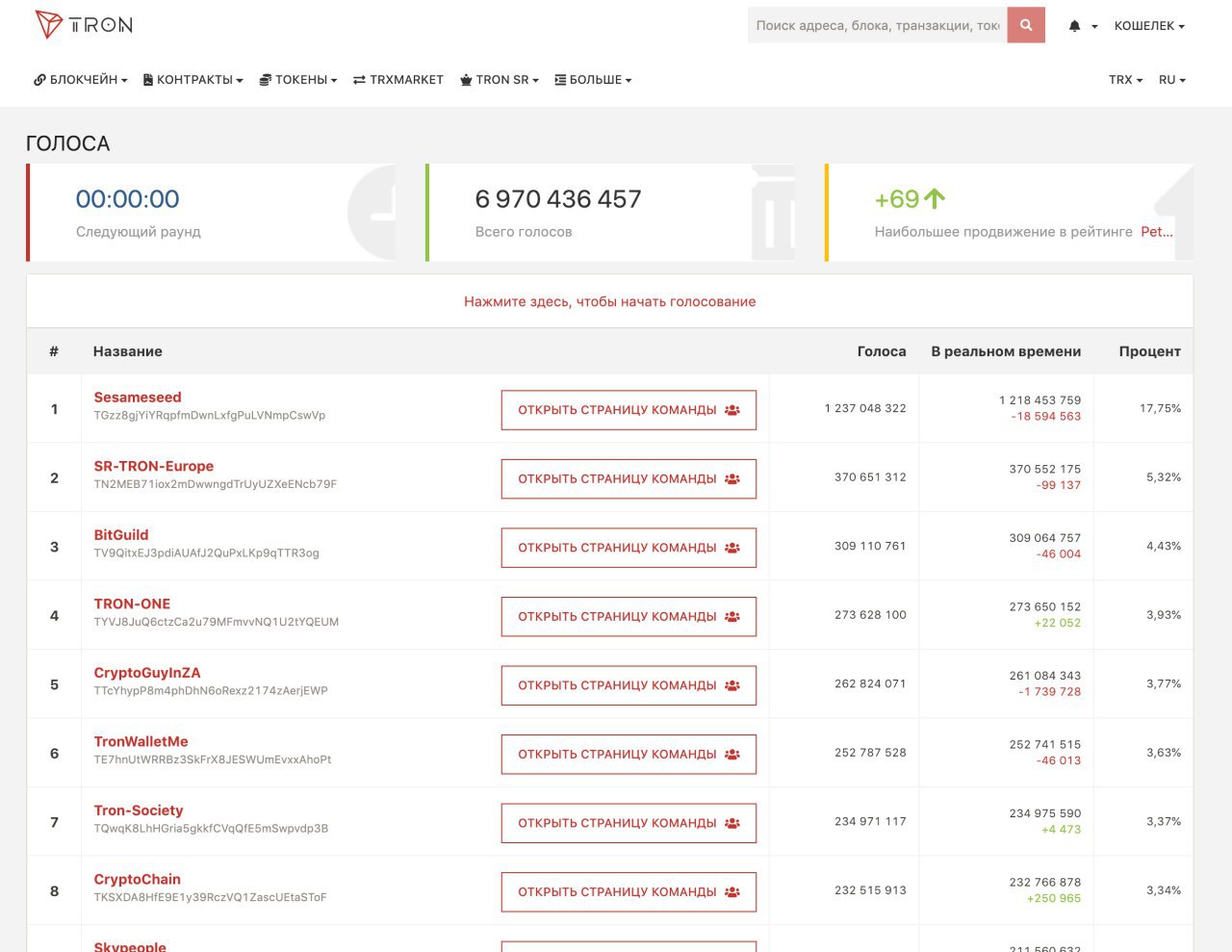
Task: Click 'Нажмите здесь, чтобы начать голосование' link
Action: [x=610, y=301]
